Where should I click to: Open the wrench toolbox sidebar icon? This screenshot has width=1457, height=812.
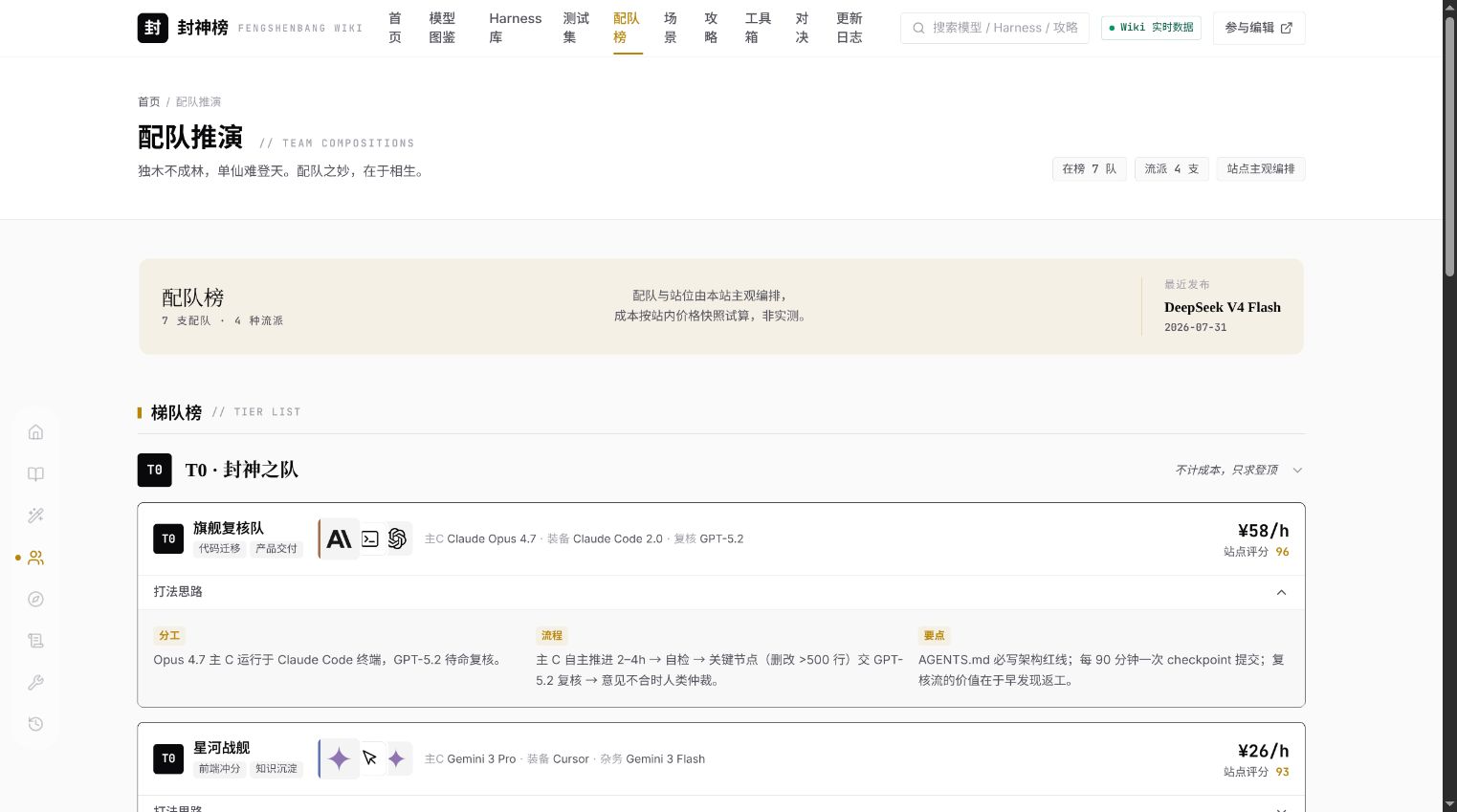(35, 682)
